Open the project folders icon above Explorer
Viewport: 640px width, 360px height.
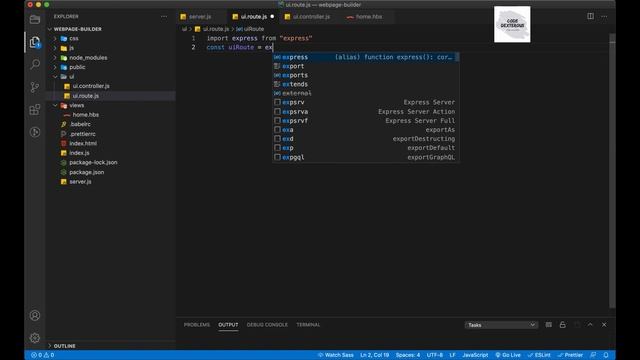pyautogui.click(x=35, y=19)
